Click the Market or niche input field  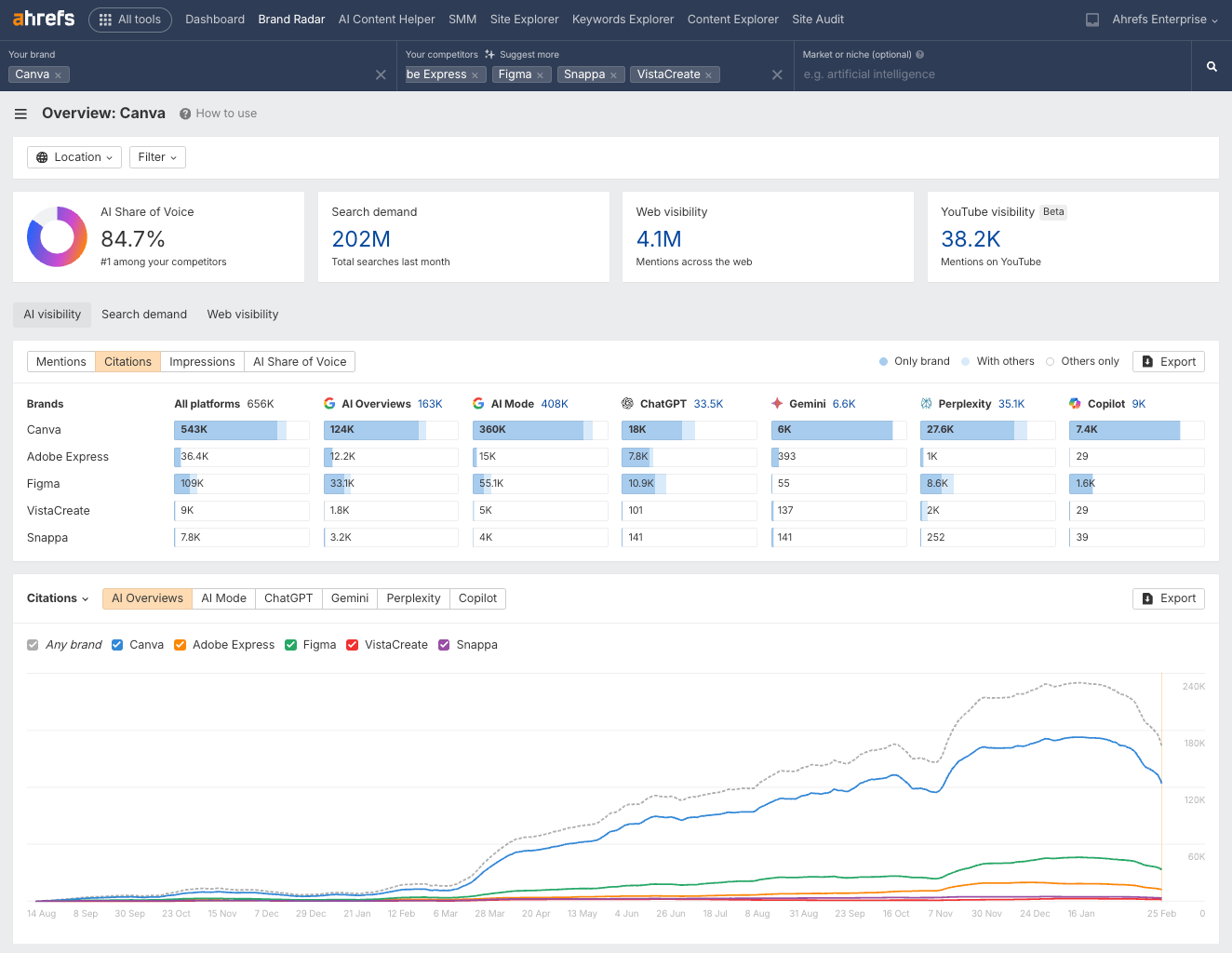(931, 74)
